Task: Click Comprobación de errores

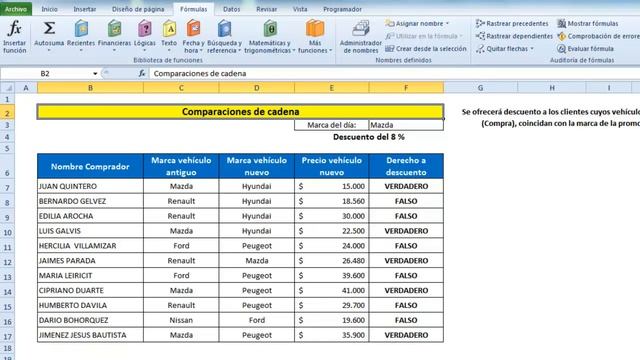Action: 598,36
